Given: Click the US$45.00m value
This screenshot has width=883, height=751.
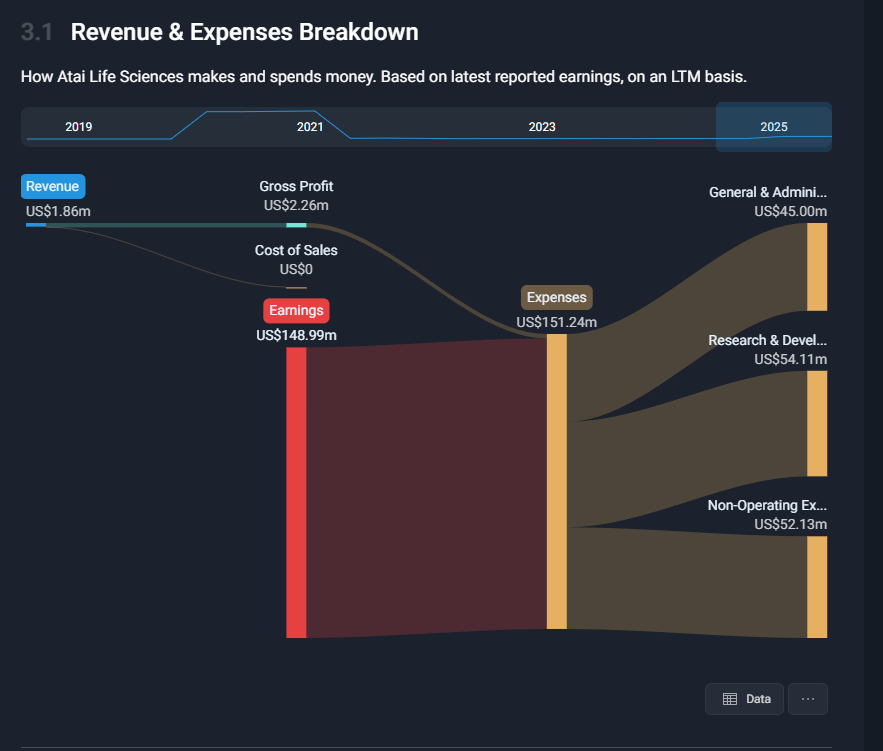Looking at the screenshot, I should pos(791,212).
